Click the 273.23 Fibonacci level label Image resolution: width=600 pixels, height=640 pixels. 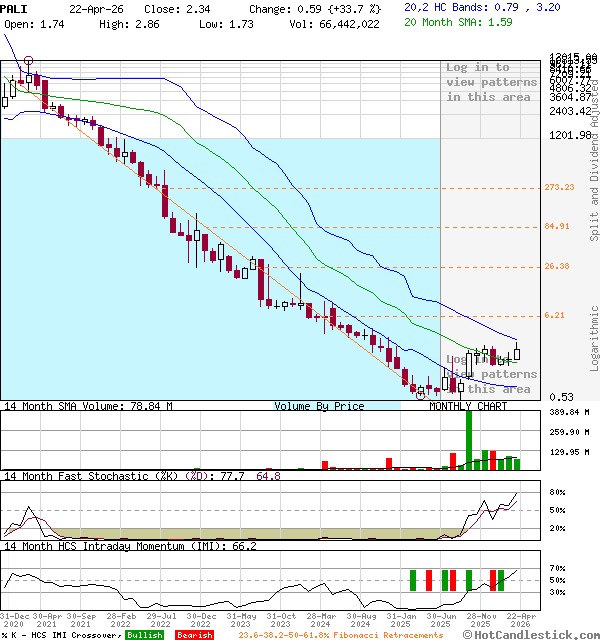point(558,187)
